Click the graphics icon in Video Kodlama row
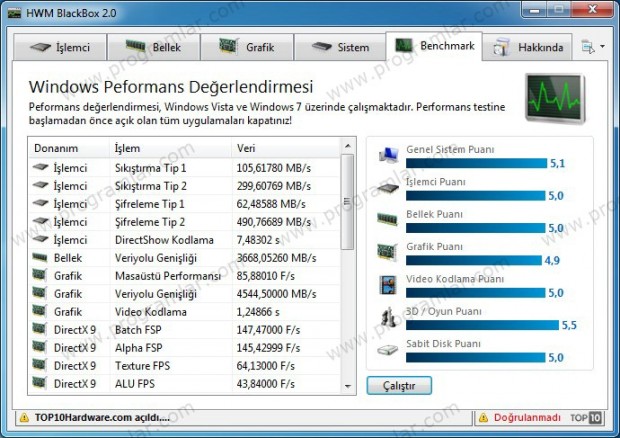 click(x=40, y=310)
